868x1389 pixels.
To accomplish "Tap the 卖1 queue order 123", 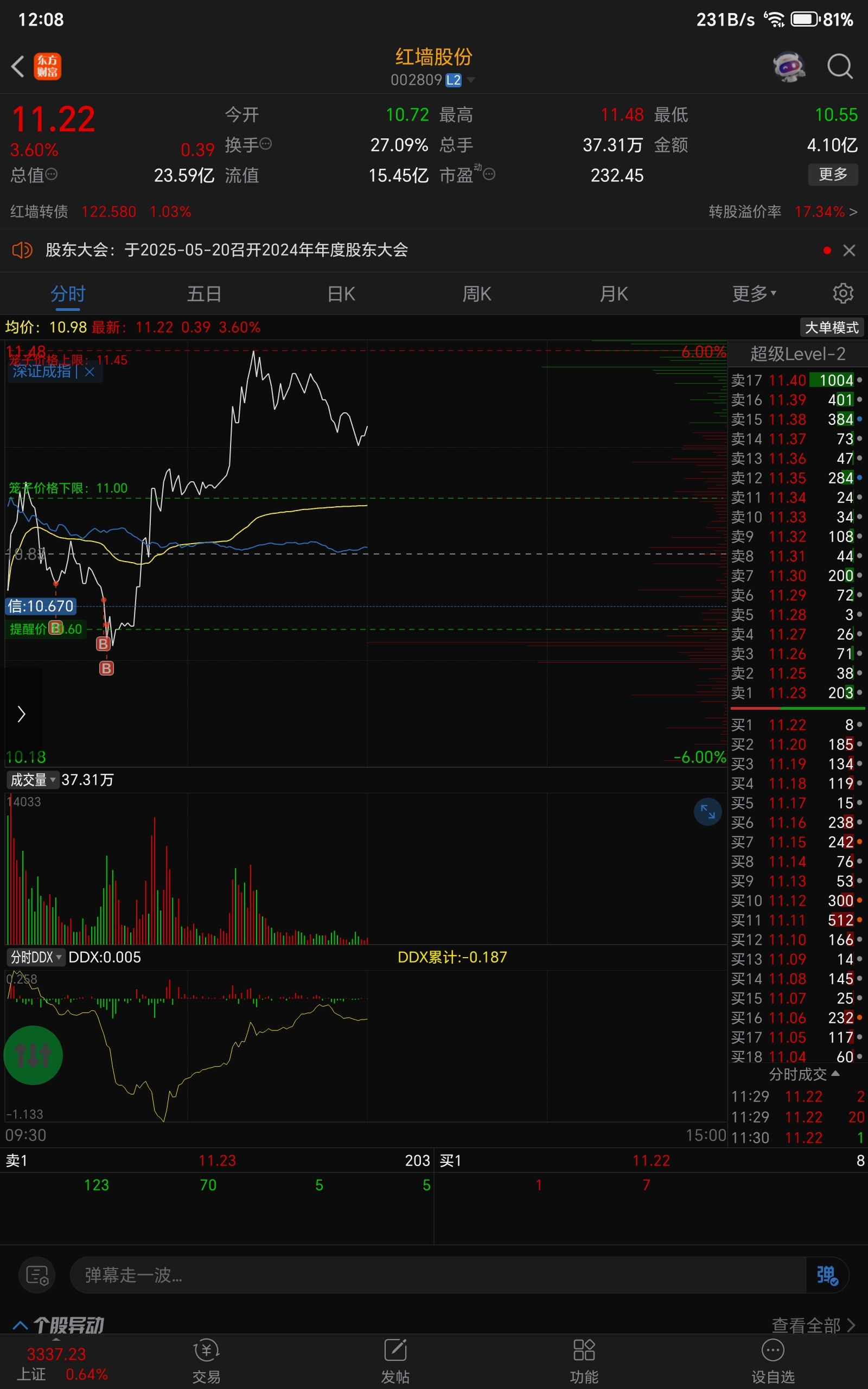I will click(97, 1184).
